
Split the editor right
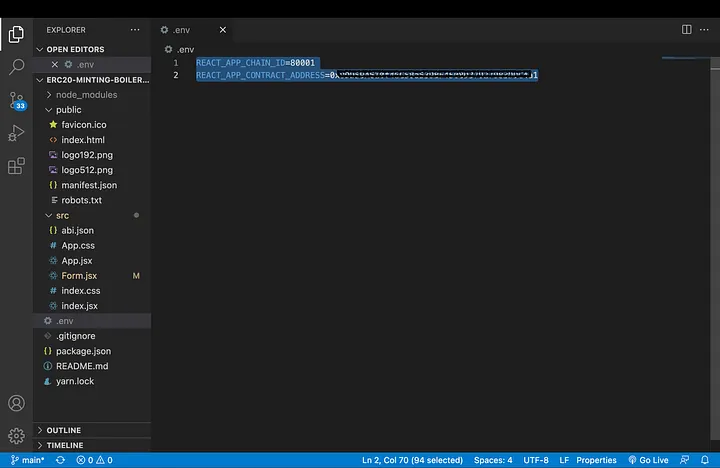pos(687,30)
